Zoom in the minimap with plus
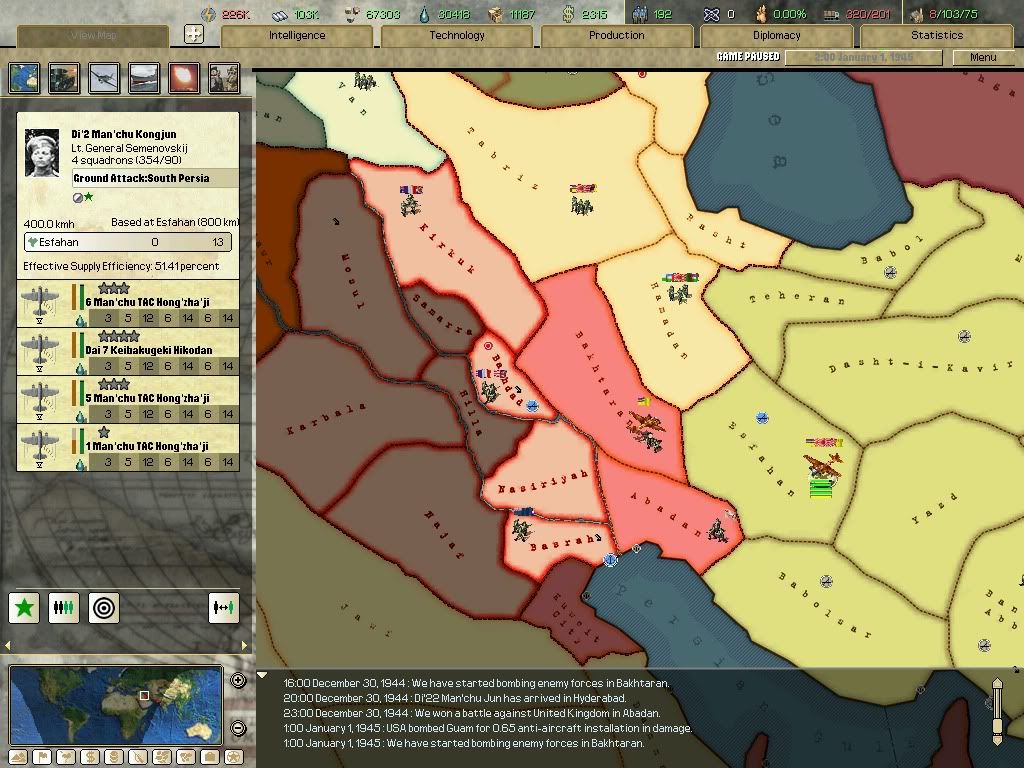The height and width of the screenshot is (768, 1024). coord(238,680)
